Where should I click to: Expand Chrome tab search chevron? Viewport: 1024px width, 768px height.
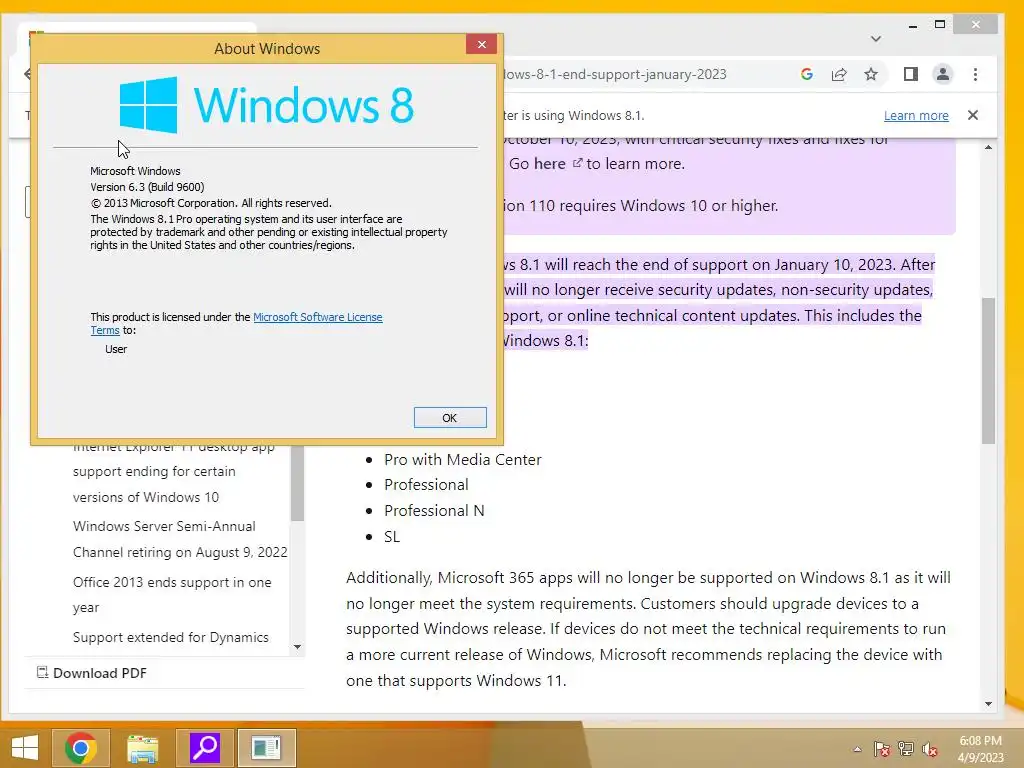tap(876, 39)
